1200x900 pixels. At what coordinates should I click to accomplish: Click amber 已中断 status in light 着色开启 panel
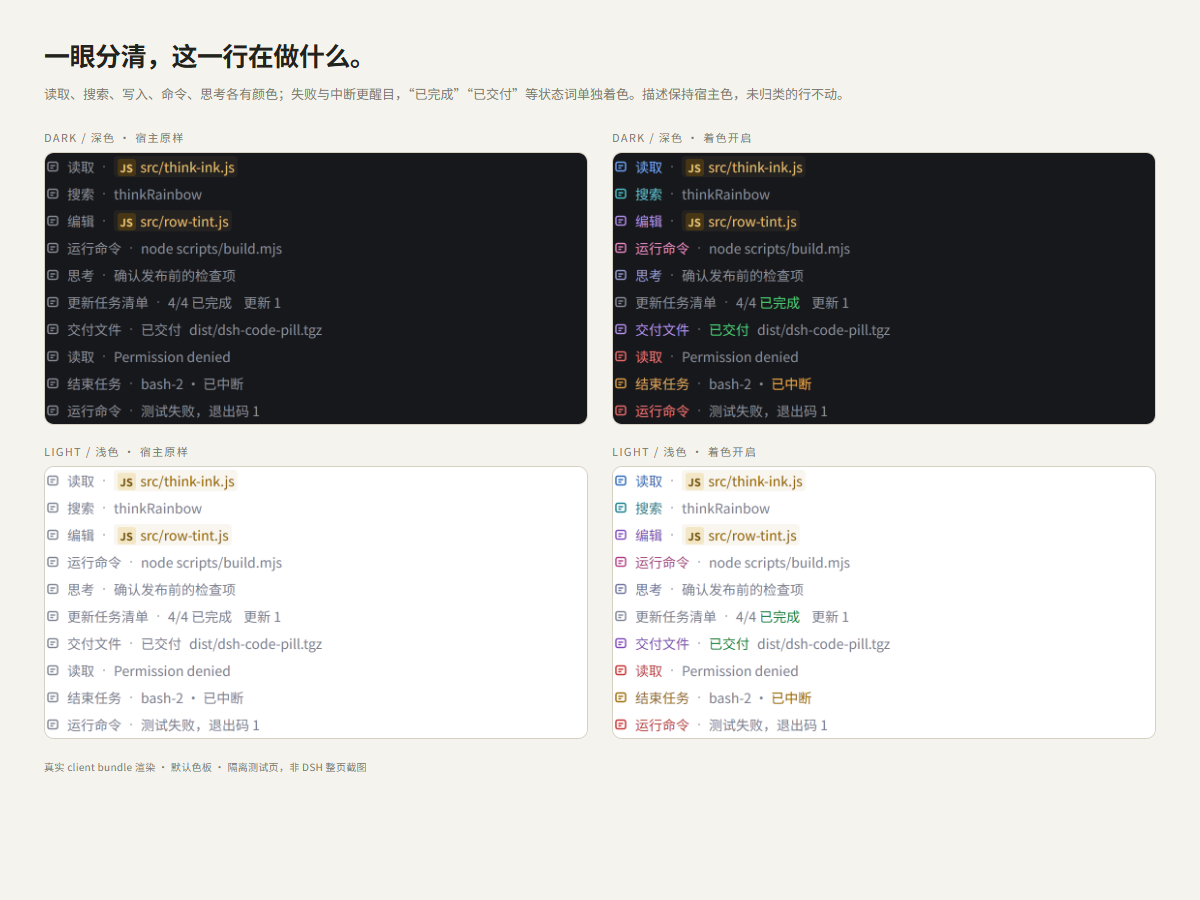coord(791,698)
